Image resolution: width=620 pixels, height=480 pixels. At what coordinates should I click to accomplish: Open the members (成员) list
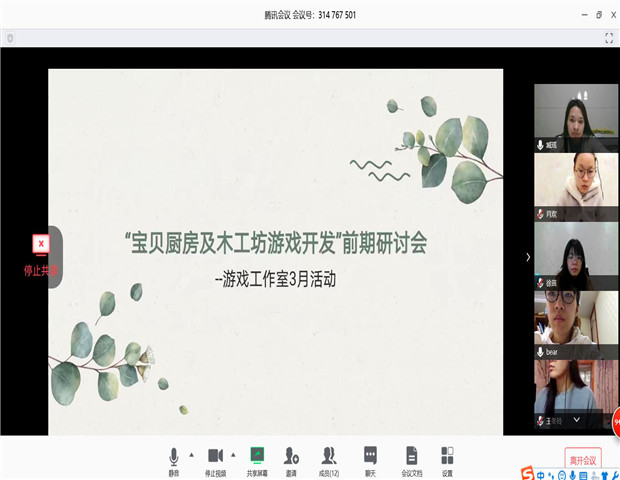click(x=329, y=458)
